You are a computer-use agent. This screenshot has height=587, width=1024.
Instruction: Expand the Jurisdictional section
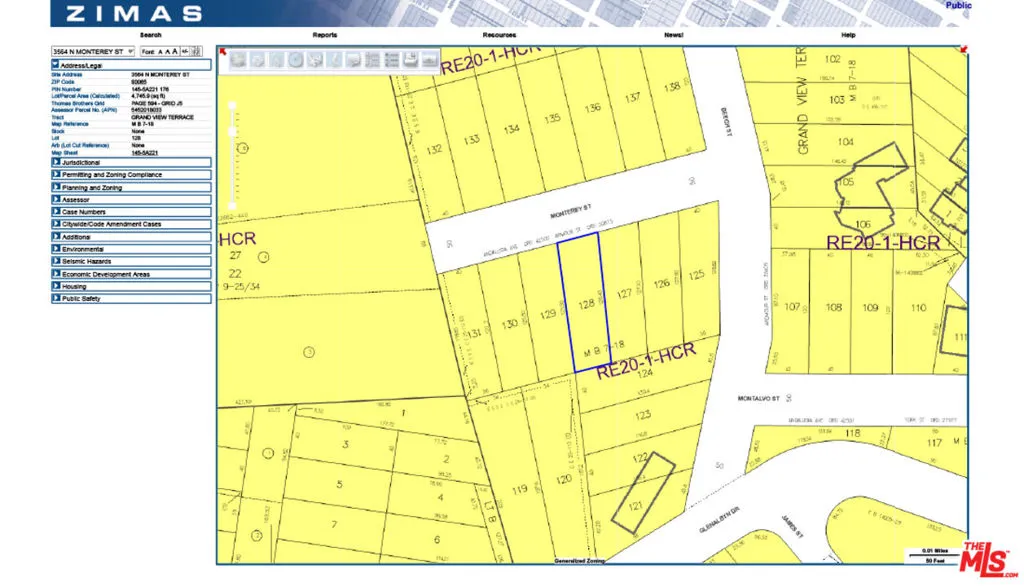click(x=130, y=162)
